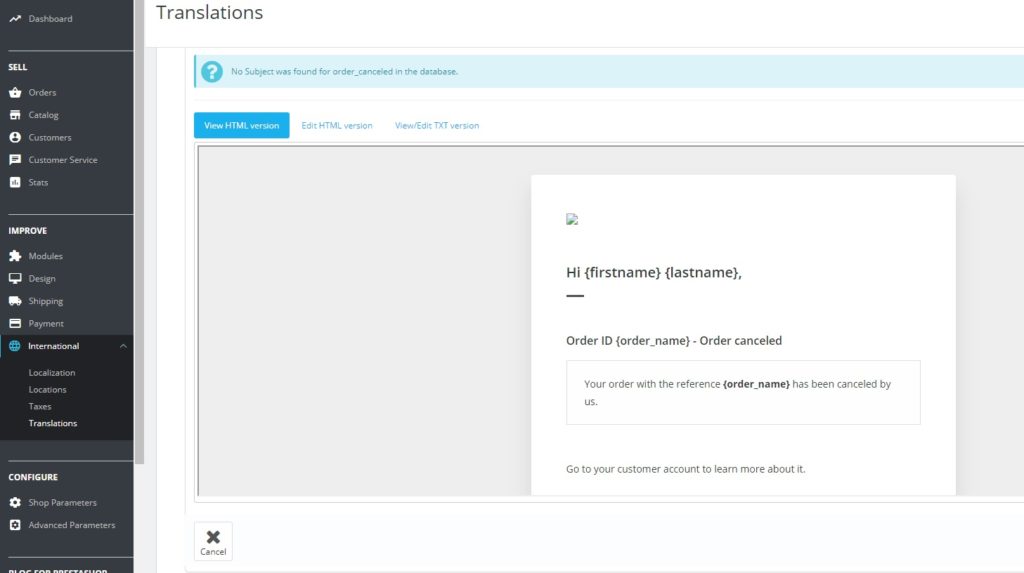Open the Payment menu
This screenshot has height=573, width=1024.
(46, 323)
